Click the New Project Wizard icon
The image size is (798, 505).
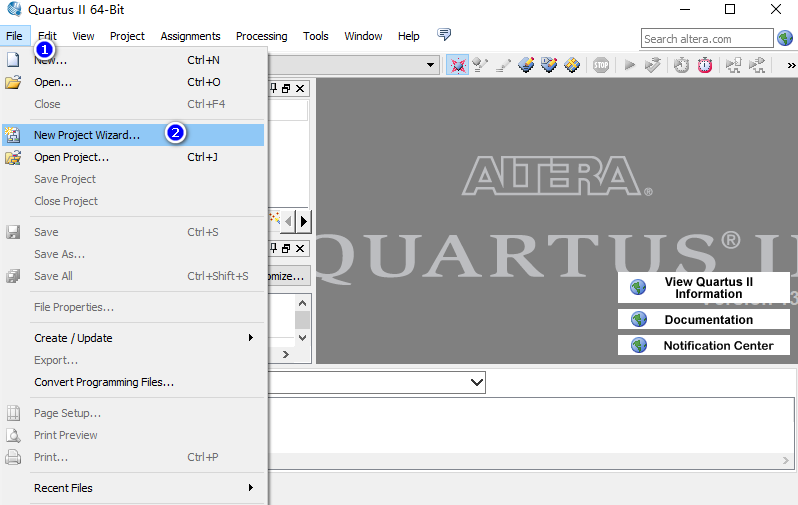tap(13, 135)
